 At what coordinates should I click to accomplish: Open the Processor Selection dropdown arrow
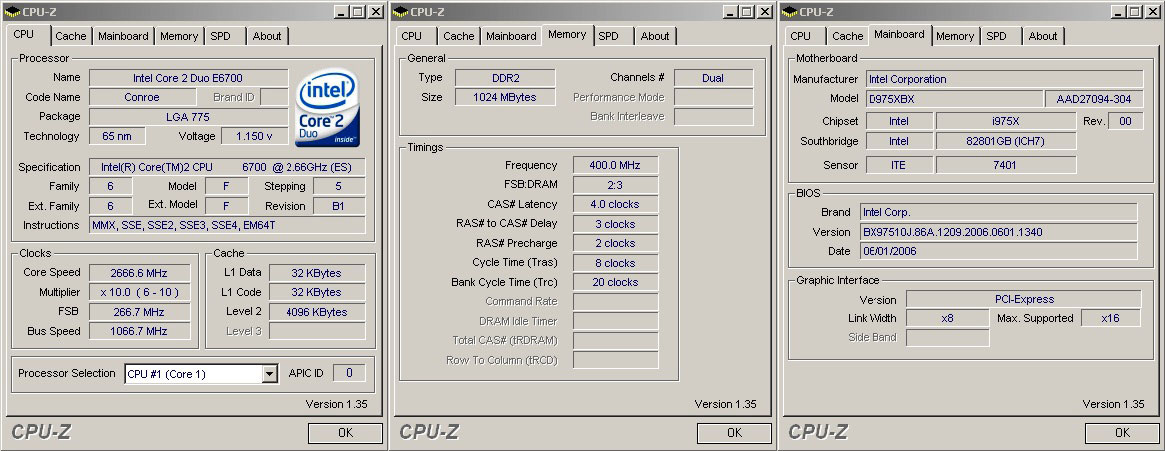pos(269,374)
